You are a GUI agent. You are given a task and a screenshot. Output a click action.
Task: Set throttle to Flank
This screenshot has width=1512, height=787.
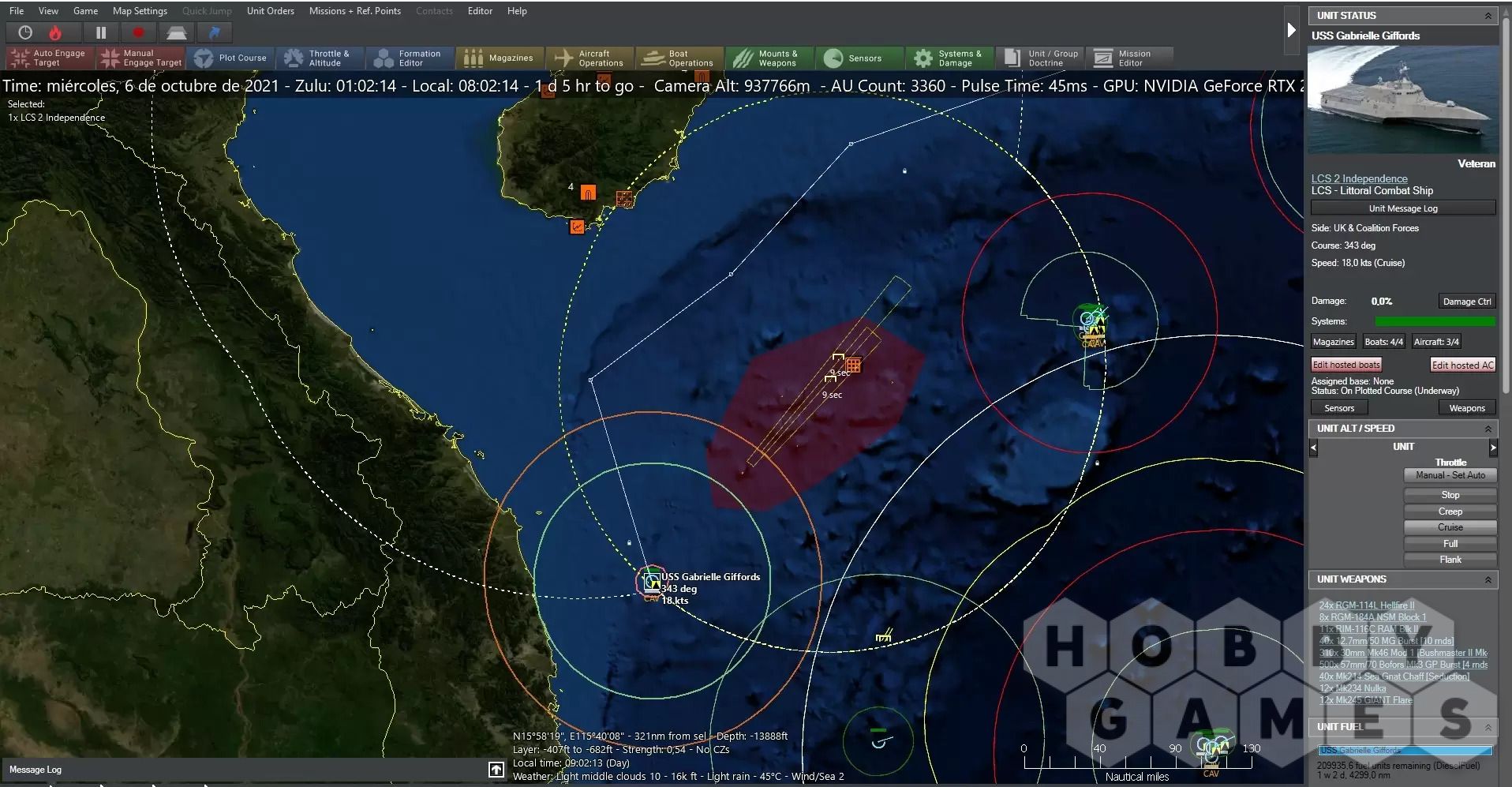(1450, 560)
